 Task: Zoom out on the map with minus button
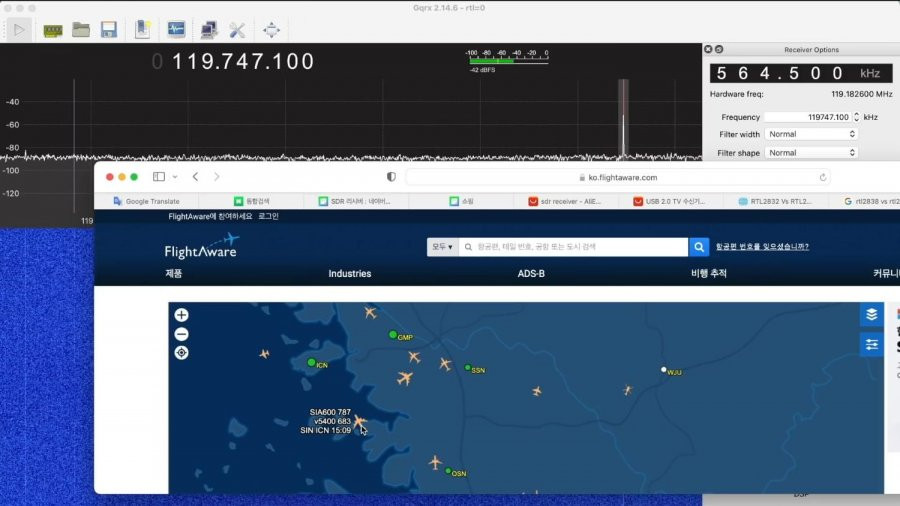click(181, 334)
